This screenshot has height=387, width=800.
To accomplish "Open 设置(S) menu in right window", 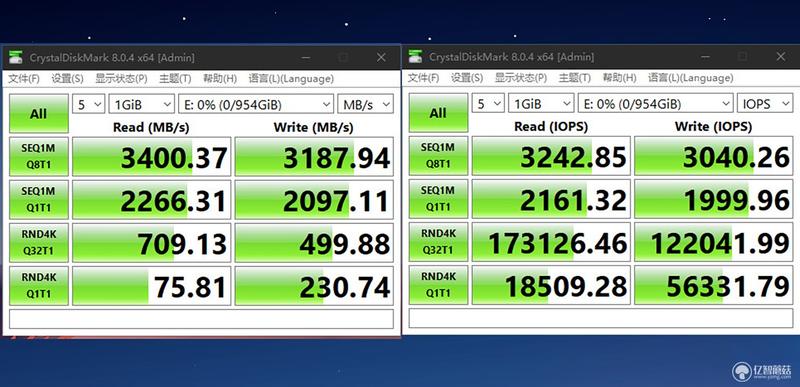I will [x=467, y=78].
